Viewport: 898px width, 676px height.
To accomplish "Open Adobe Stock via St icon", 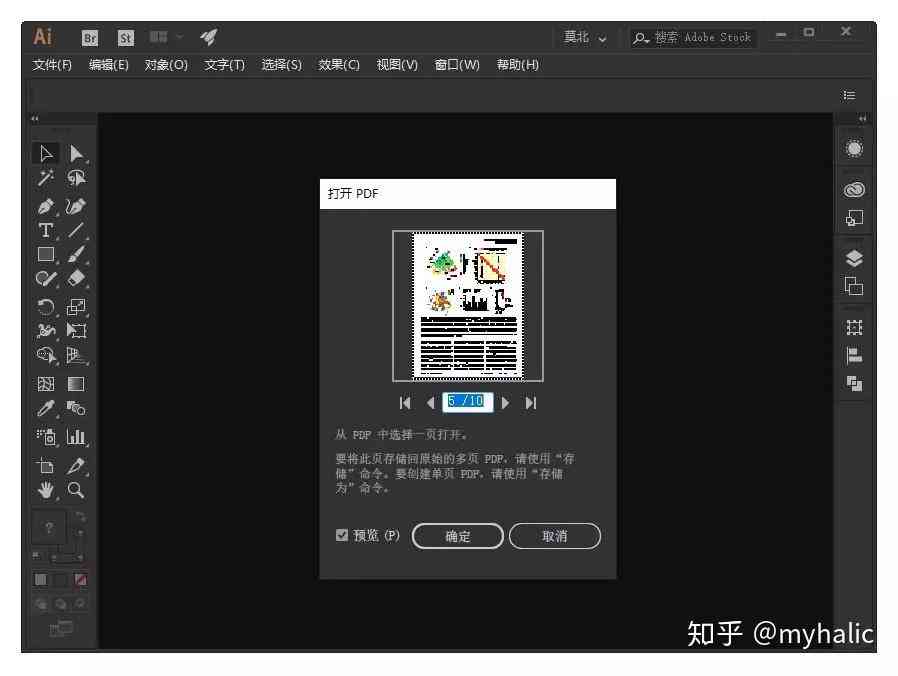I will click(x=125, y=38).
